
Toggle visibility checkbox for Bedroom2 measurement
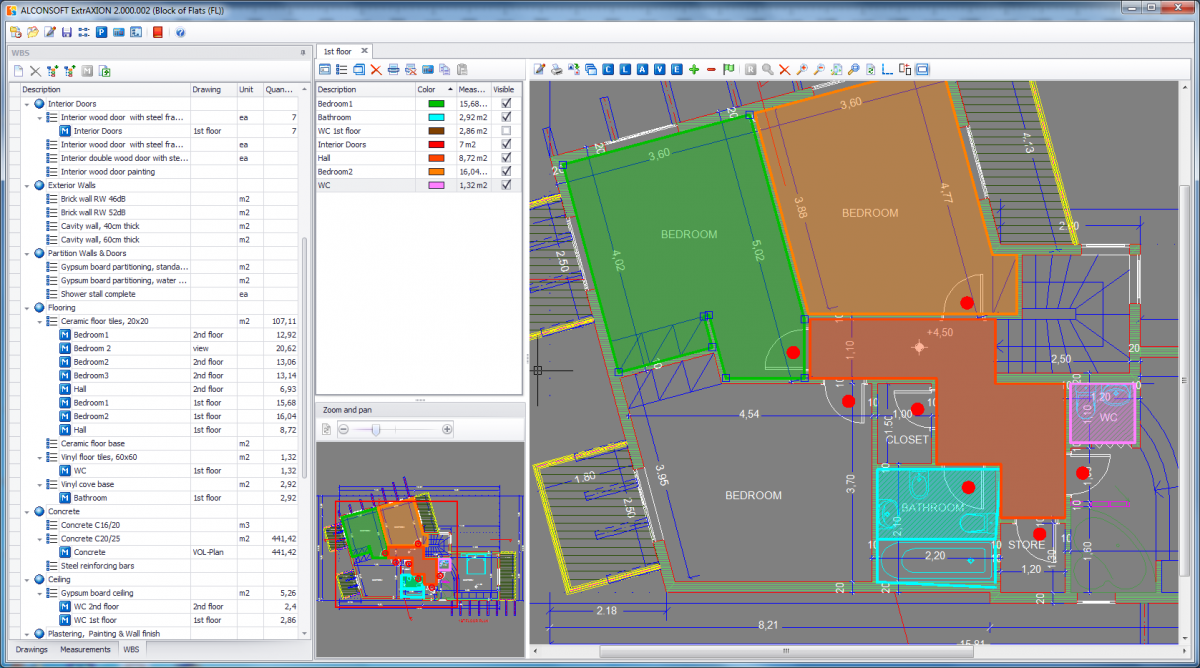pos(507,171)
